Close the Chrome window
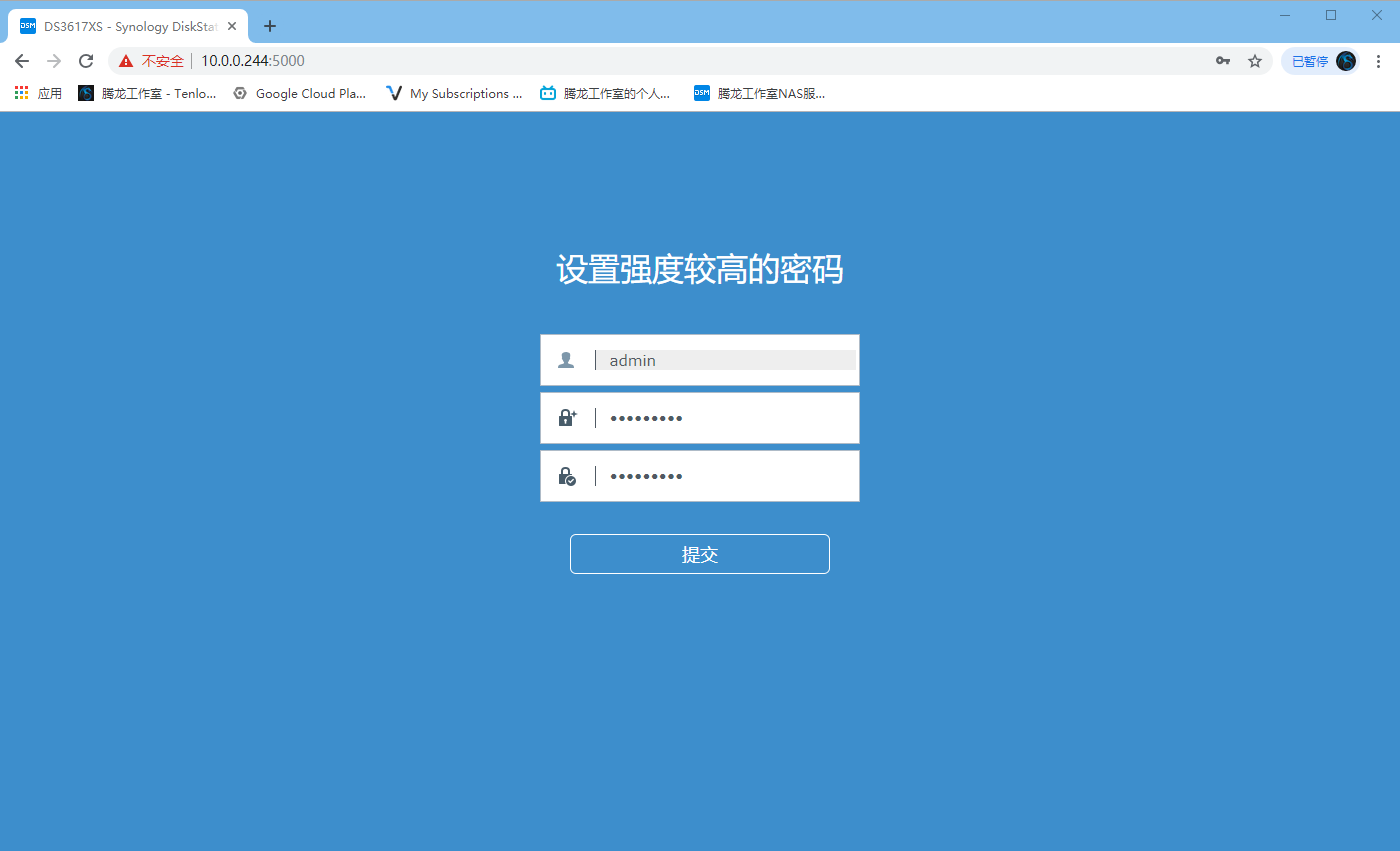 click(1377, 15)
